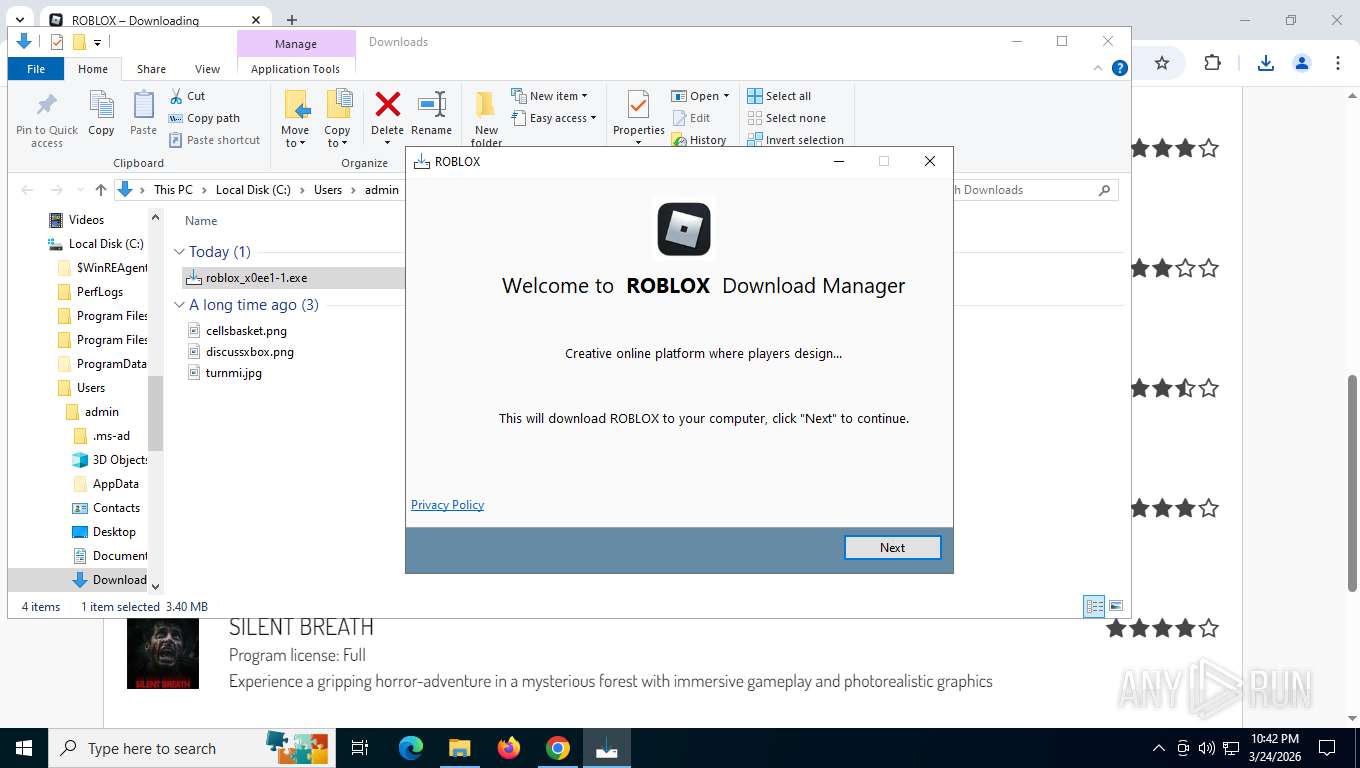Select discussxbox.png file
This screenshot has height=768, width=1360.
tap(250, 352)
